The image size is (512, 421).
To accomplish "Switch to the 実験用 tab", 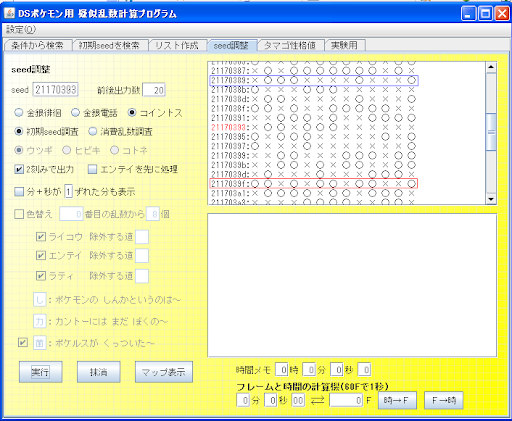I will click(344, 45).
